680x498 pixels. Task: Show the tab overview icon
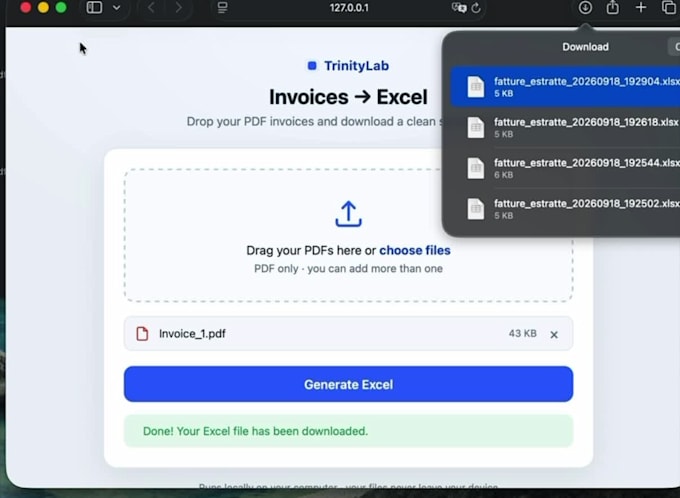(668, 7)
